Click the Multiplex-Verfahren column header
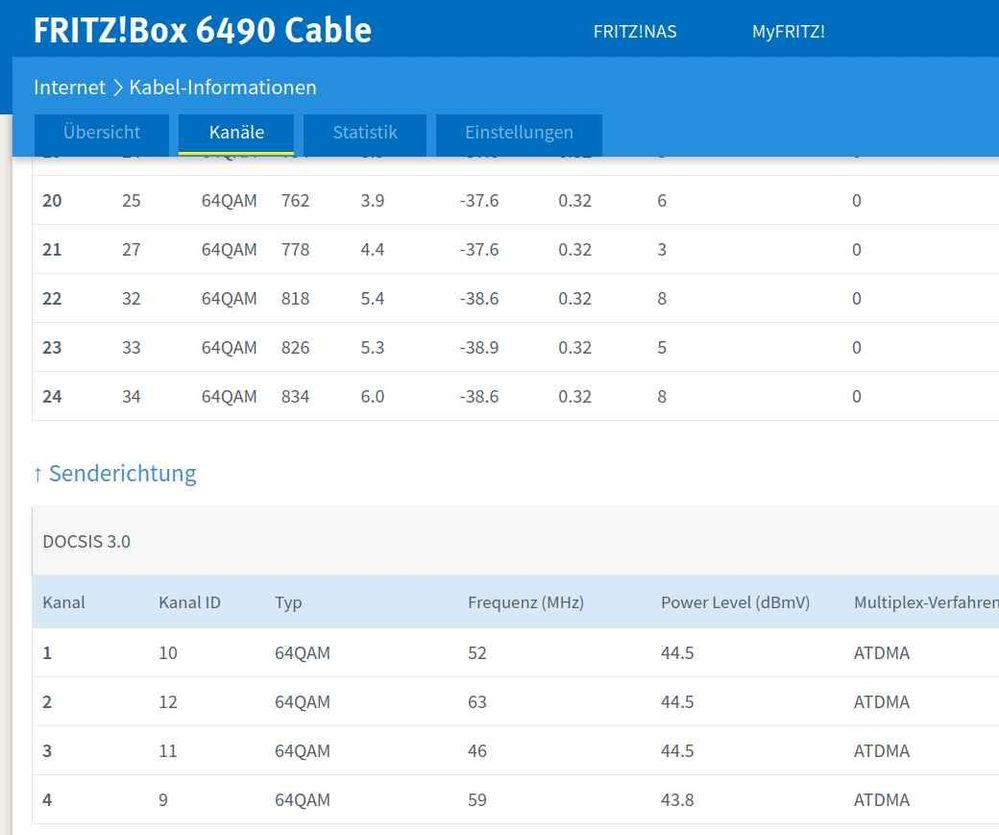The image size is (999, 835). pyautogui.click(x=926, y=603)
